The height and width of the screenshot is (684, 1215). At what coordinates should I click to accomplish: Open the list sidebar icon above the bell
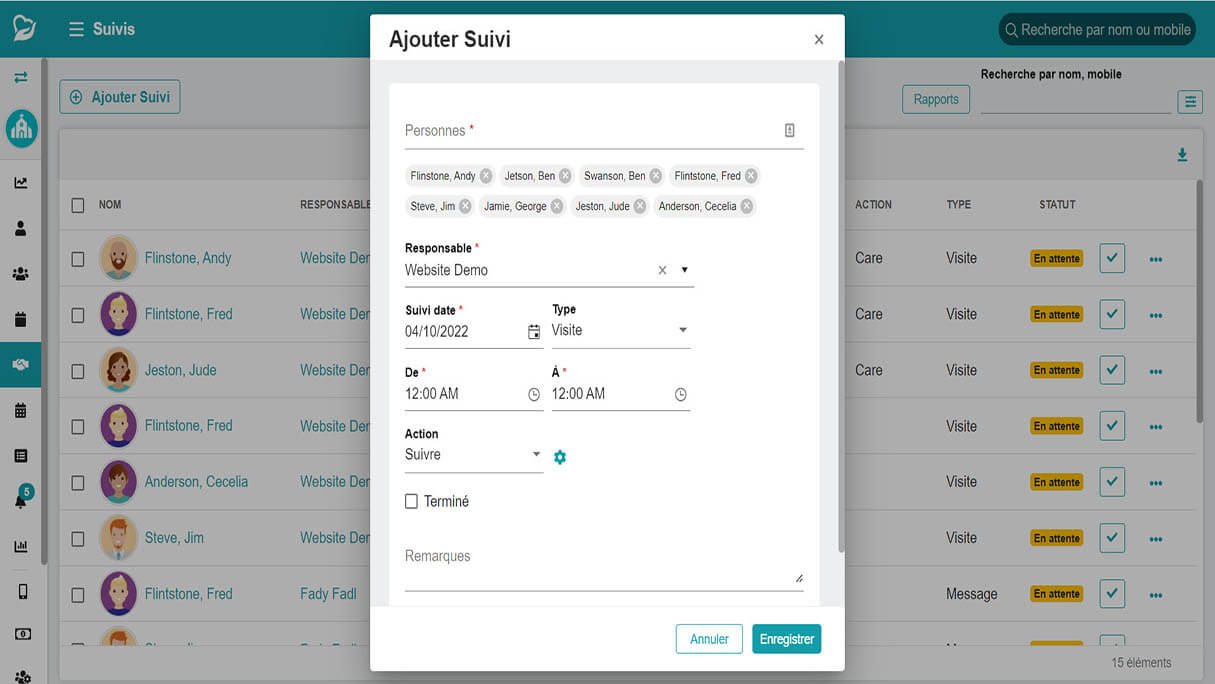21,456
